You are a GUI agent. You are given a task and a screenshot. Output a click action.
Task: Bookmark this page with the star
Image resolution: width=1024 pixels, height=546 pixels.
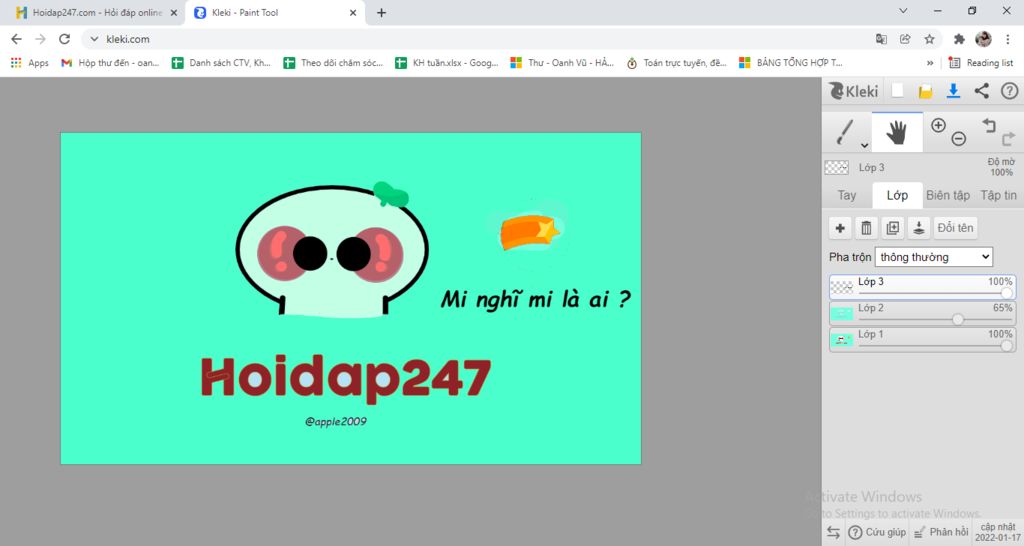[929, 39]
